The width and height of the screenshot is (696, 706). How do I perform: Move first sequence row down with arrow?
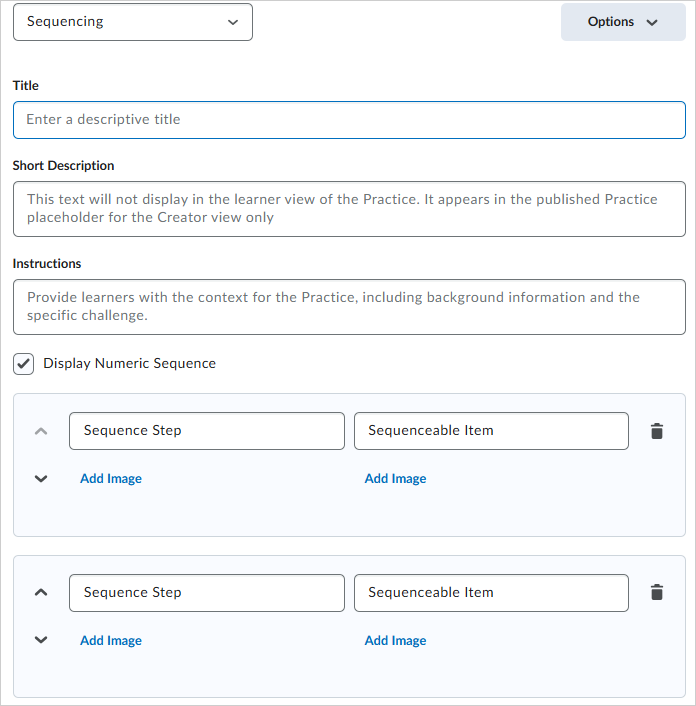(x=41, y=479)
